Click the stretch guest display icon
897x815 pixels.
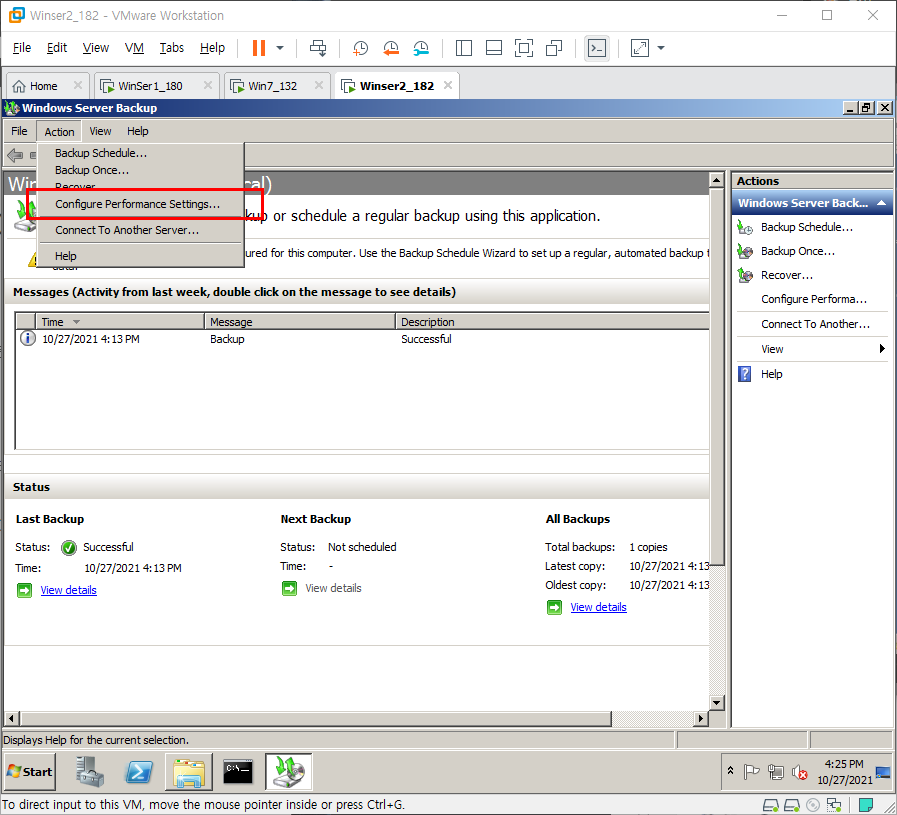click(640, 48)
